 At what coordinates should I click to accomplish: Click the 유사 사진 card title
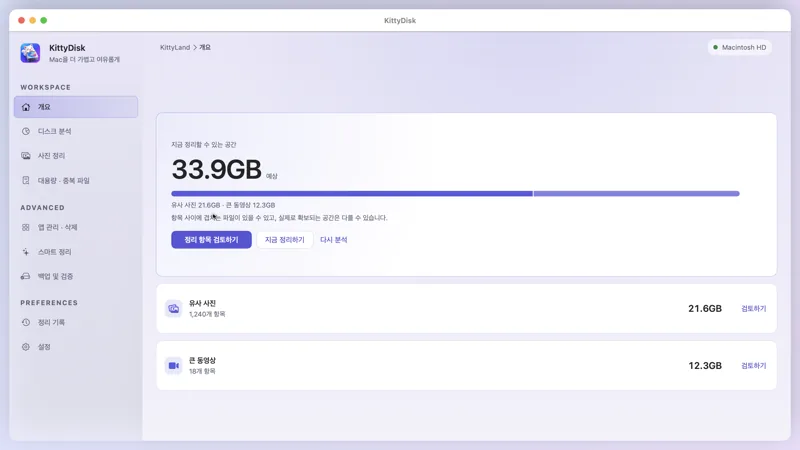point(203,303)
